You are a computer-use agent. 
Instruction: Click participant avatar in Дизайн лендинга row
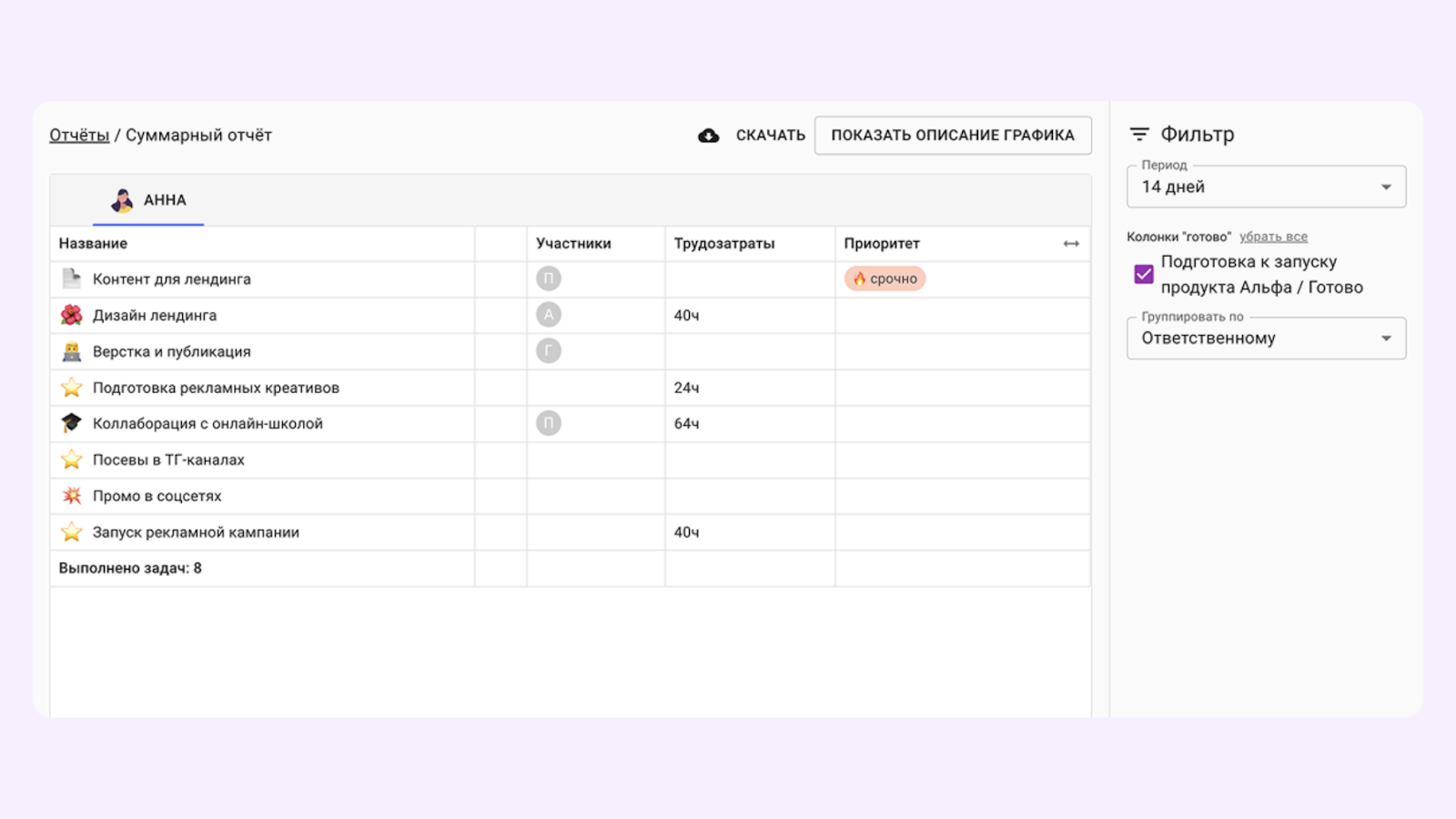point(548,315)
